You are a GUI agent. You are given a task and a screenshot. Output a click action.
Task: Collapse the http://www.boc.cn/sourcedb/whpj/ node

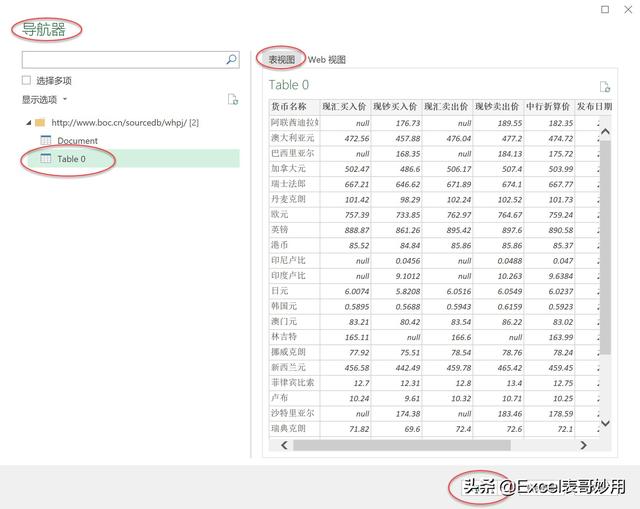point(29,122)
